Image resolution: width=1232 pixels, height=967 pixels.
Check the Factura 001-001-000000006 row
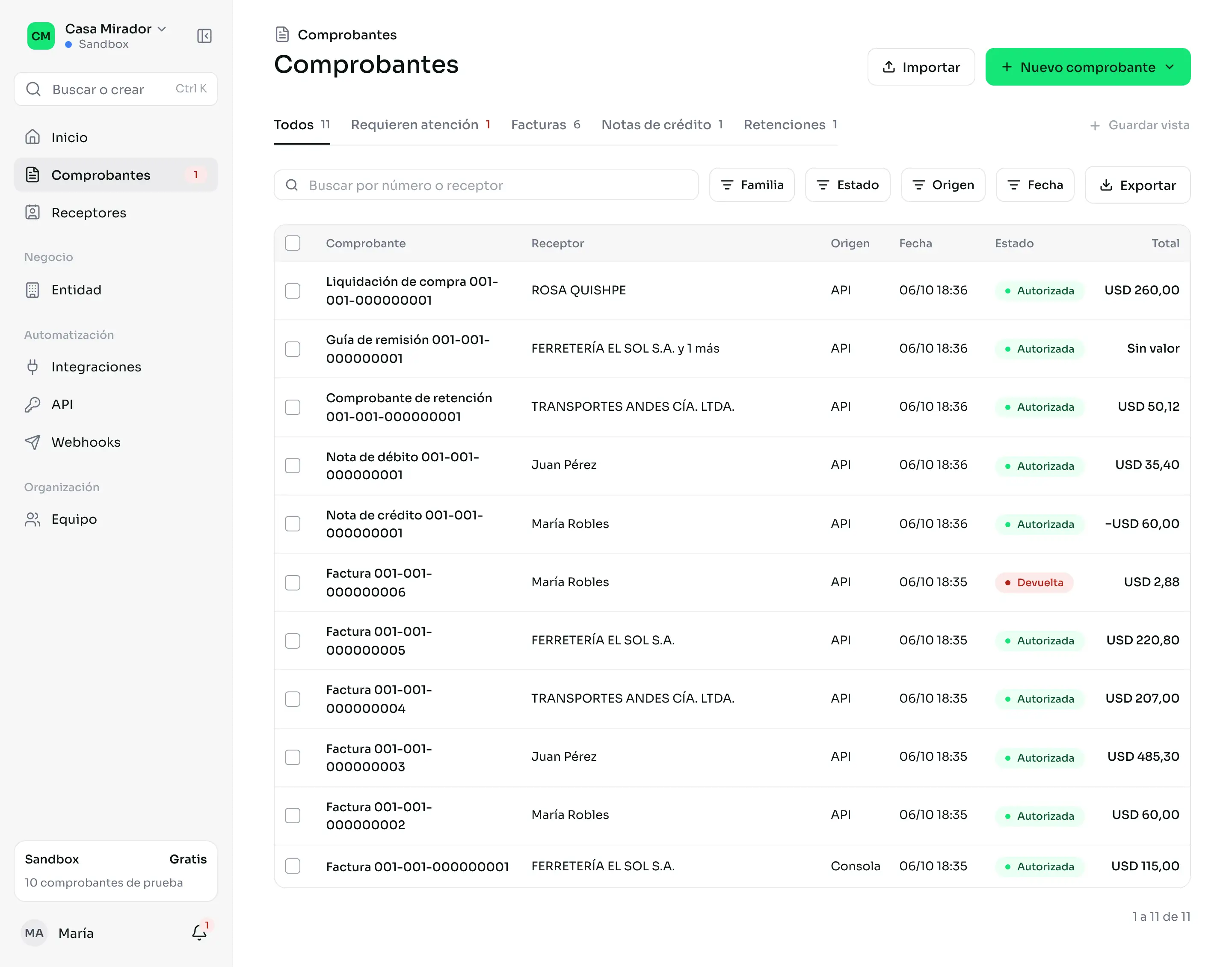[293, 583]
